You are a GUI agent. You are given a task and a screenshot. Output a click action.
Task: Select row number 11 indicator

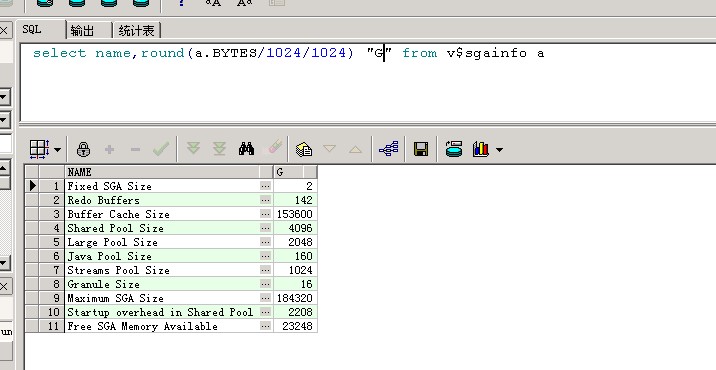(52, 326)
